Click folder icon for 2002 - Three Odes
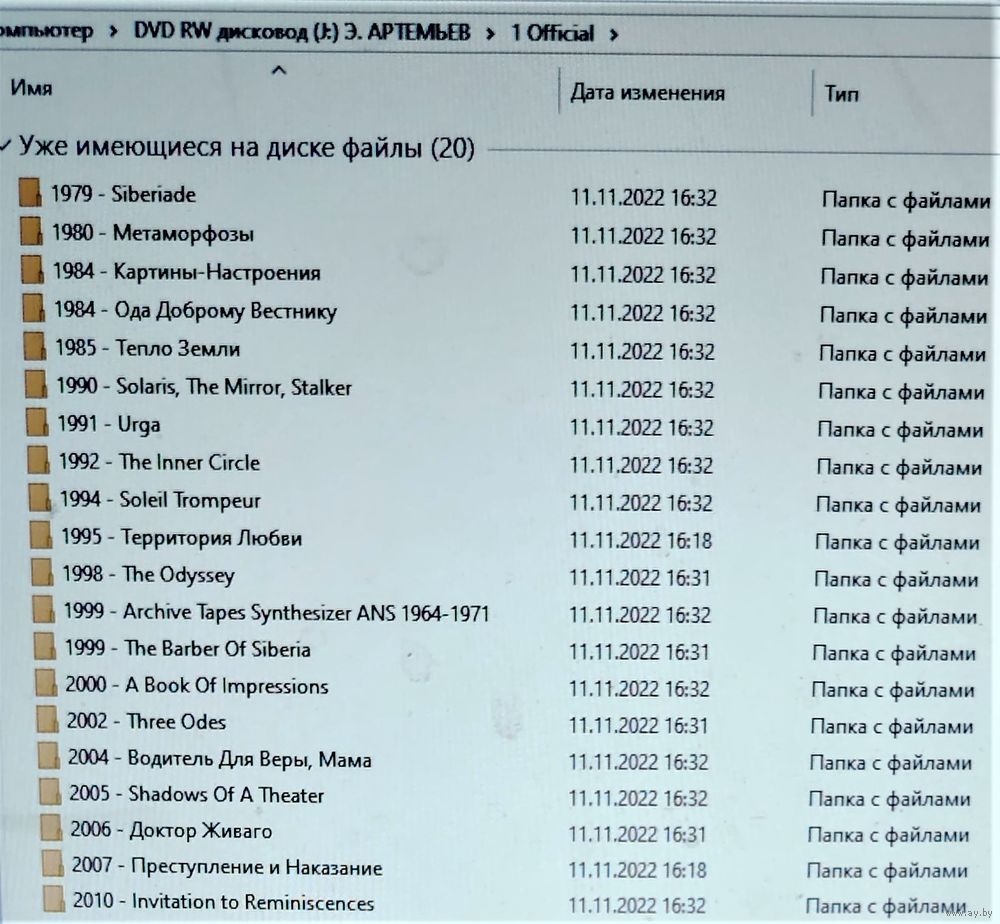Screen dimensions: 1000x924 tap(48, 719)
